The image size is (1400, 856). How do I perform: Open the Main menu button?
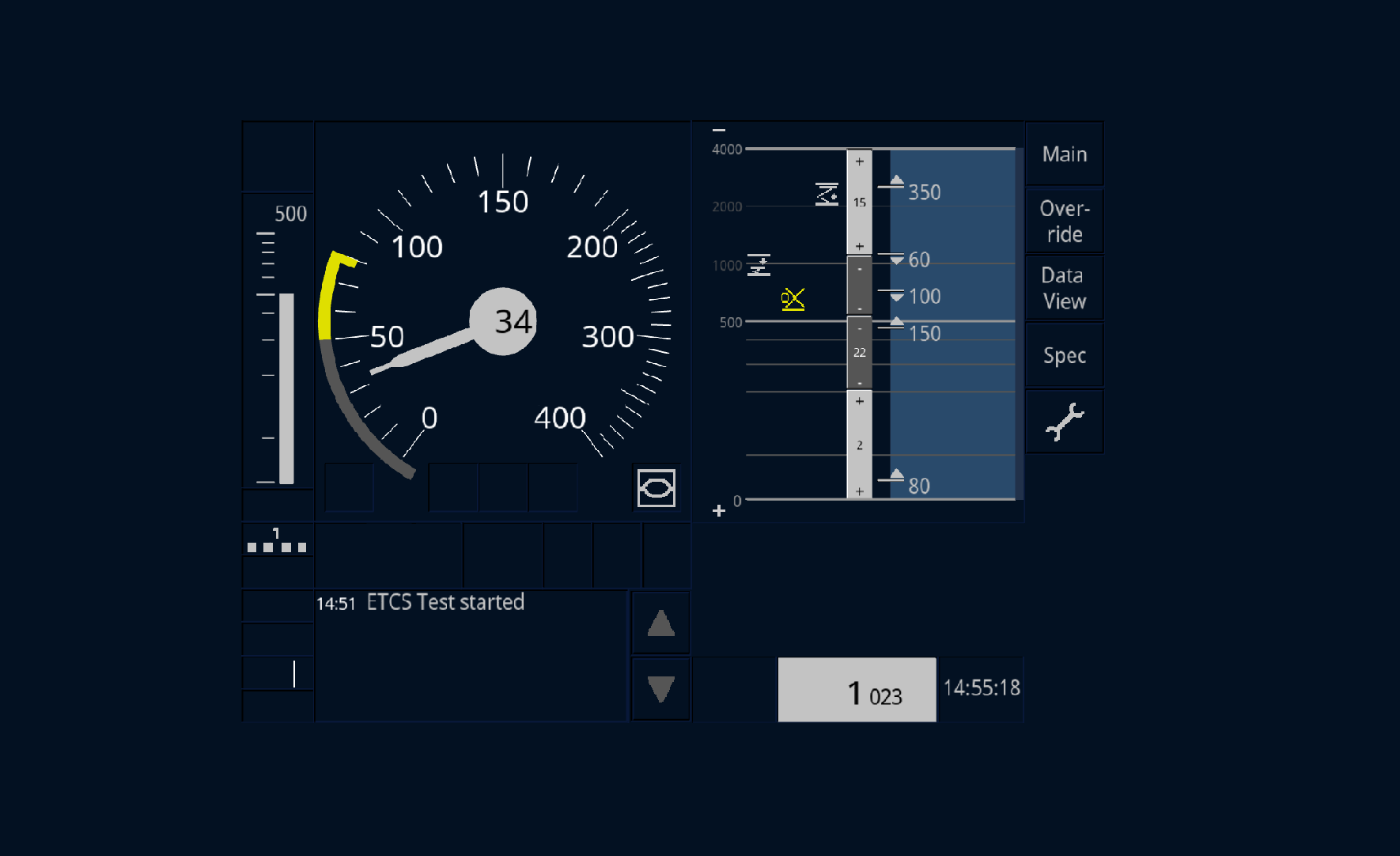[1064, 154]
